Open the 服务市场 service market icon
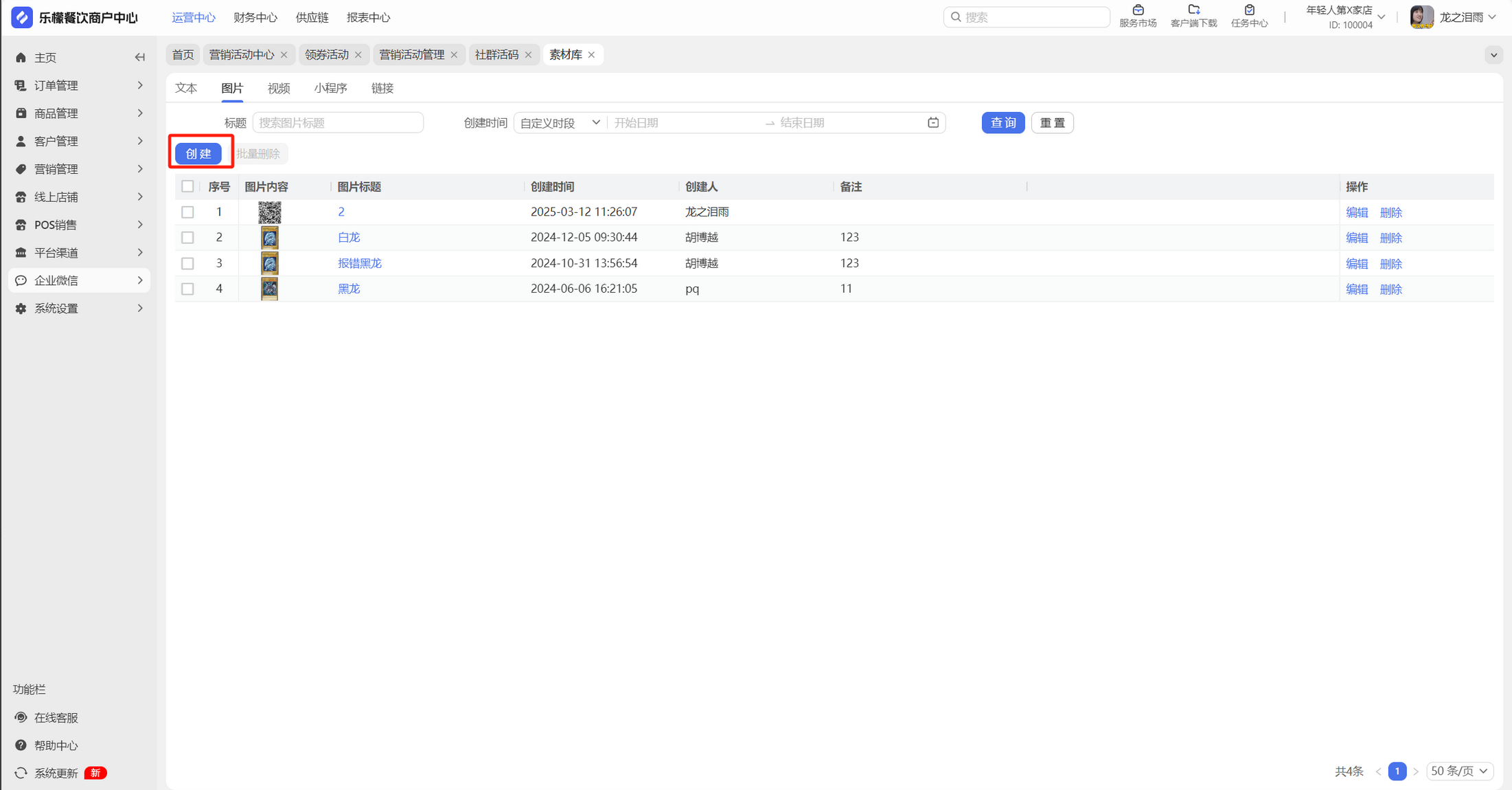Viewport: 1512px width, 790px height. (x=1138, y=10)
